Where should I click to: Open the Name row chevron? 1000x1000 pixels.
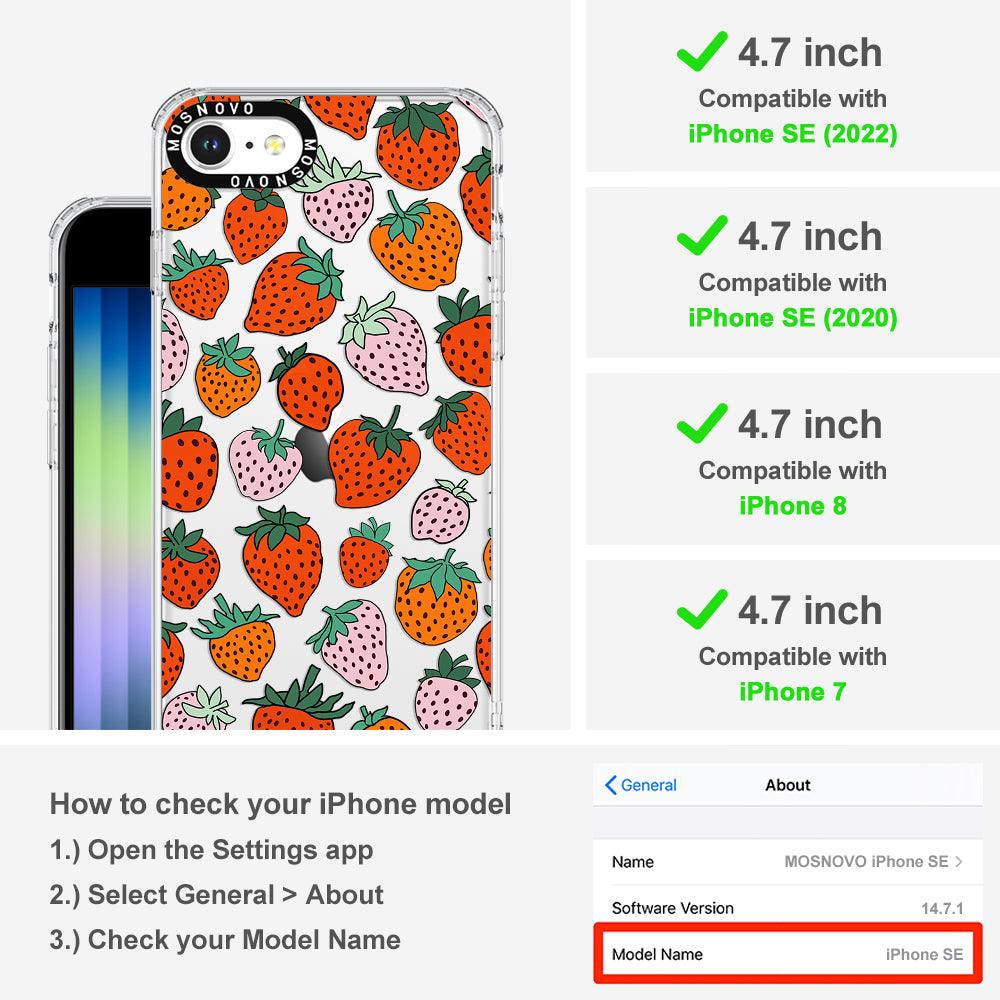[959, 862]
